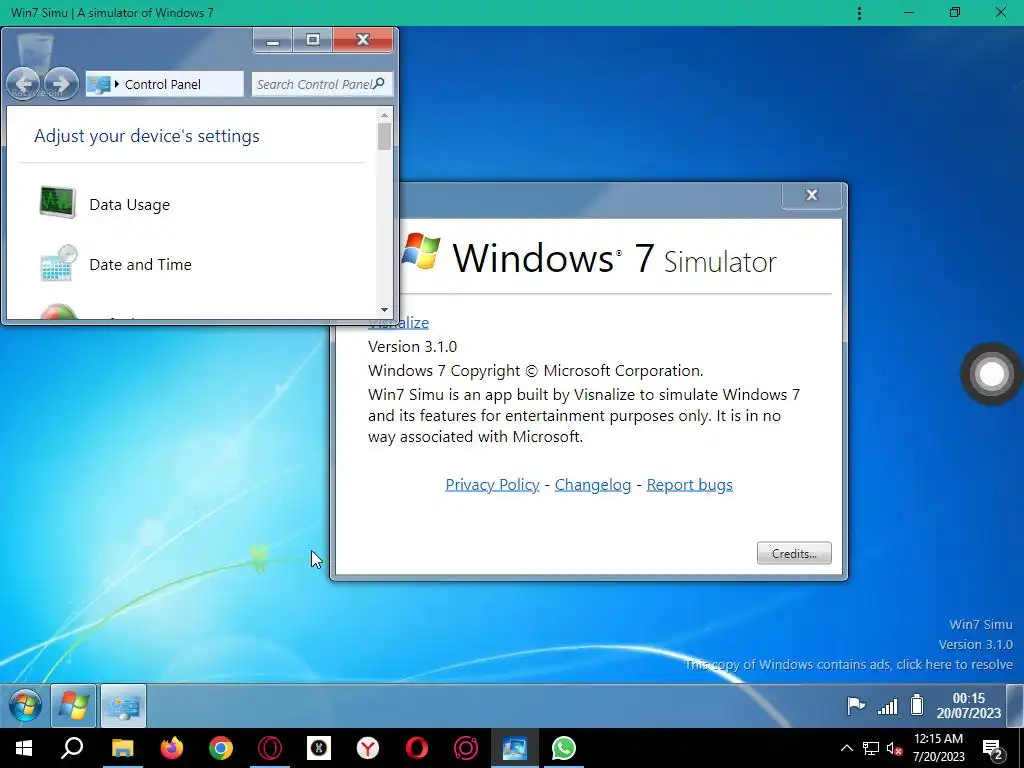The image size is (1024, 768).
Task: Go forward in Control Panel navigation
Action: (61, 84)
